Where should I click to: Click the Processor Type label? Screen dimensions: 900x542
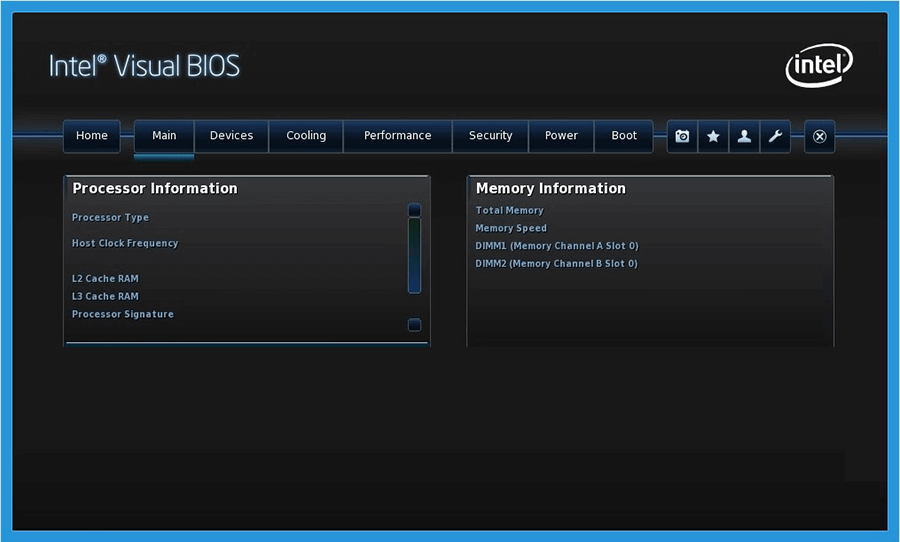[x=110, y=218]
